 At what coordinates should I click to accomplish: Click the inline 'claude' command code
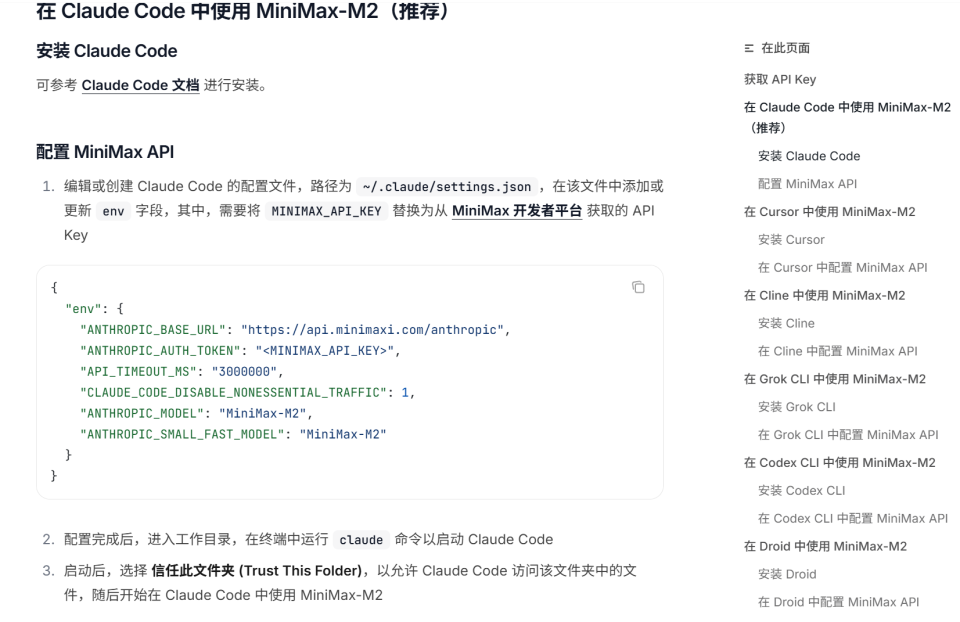[x=361, y=540]
